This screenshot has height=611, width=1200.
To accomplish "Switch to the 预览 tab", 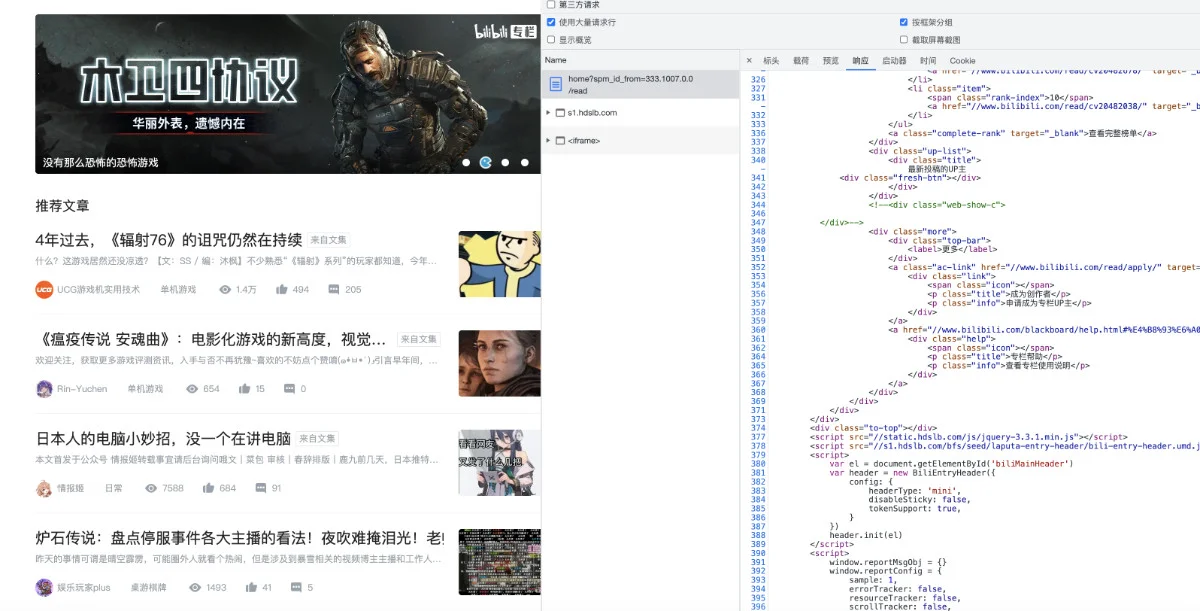I will point(831,61).
